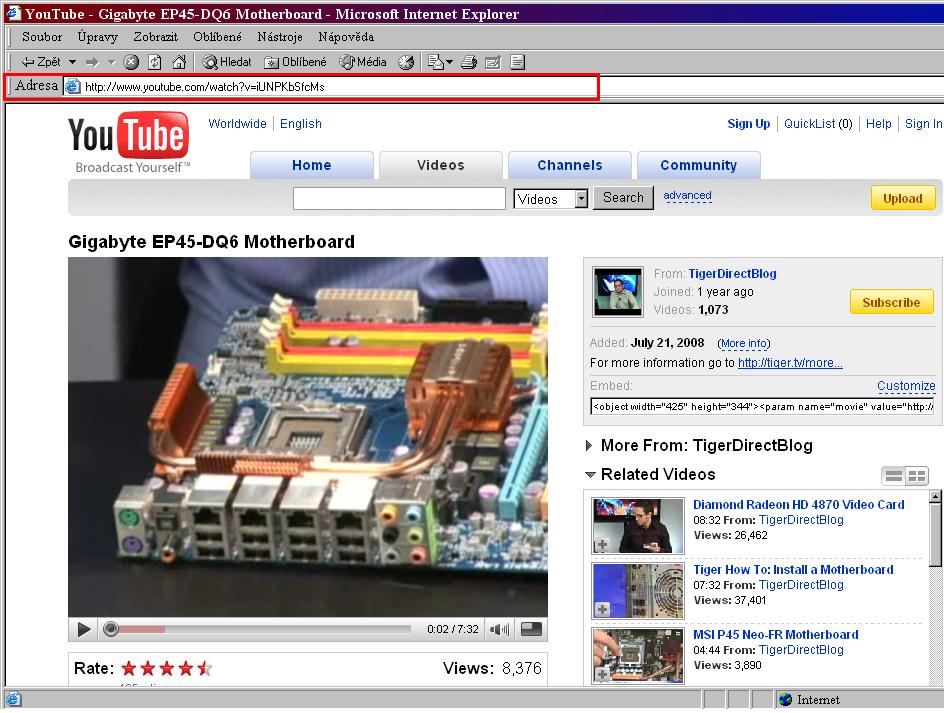Open the Média toolbar button
This screenshot has width=944, height=713.
click(x=363, y=62)
